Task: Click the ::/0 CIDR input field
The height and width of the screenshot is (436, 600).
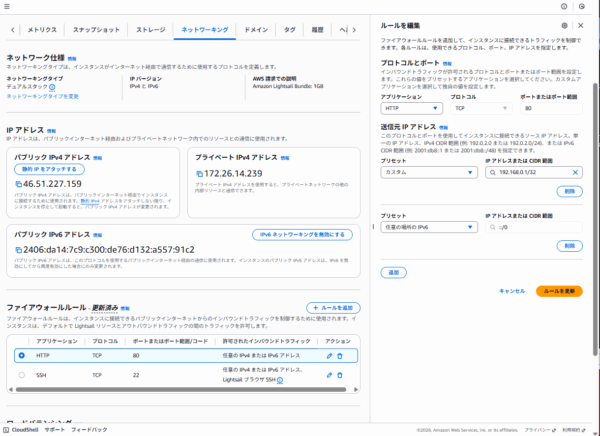Action: (x=534, y=227)
